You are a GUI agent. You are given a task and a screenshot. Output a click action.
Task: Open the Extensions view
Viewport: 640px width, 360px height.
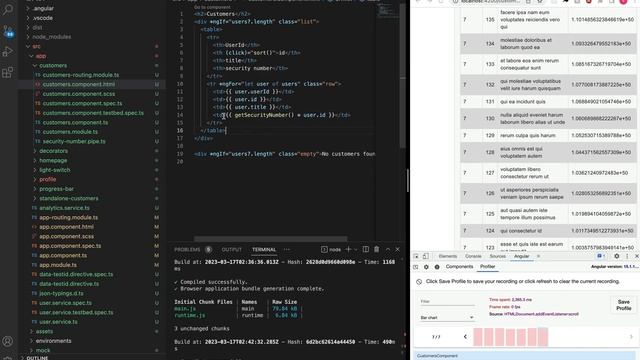pos(8,73)
